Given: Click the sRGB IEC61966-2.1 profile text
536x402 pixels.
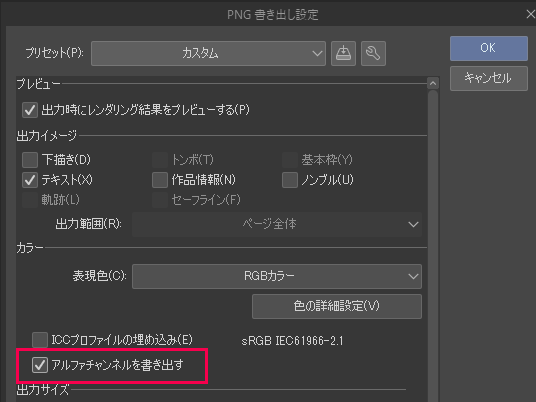Looking at the screenshot, I should (292, 341).
